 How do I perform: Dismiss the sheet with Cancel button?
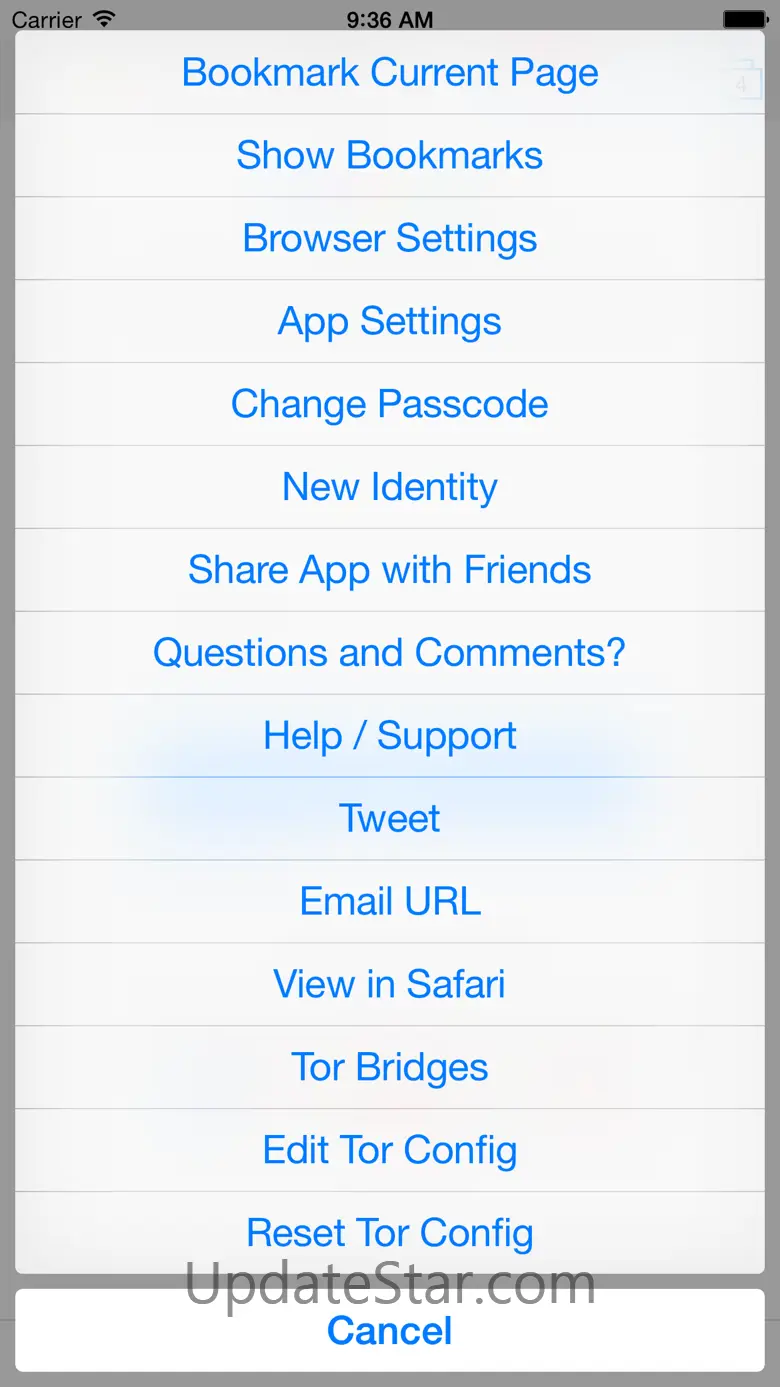pos(390,1330)
